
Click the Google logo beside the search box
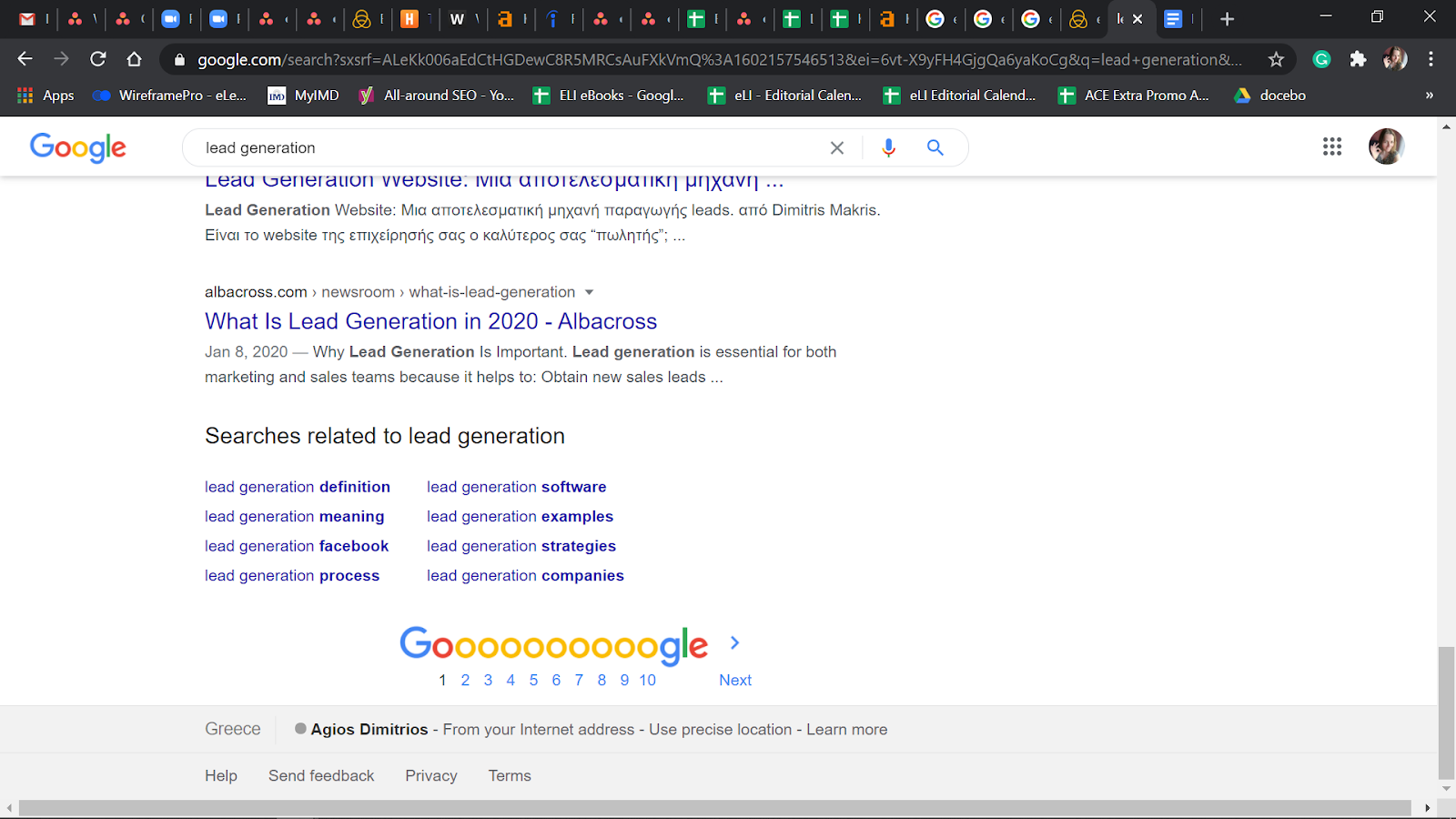pyautogui.click(x=78, y=147)
